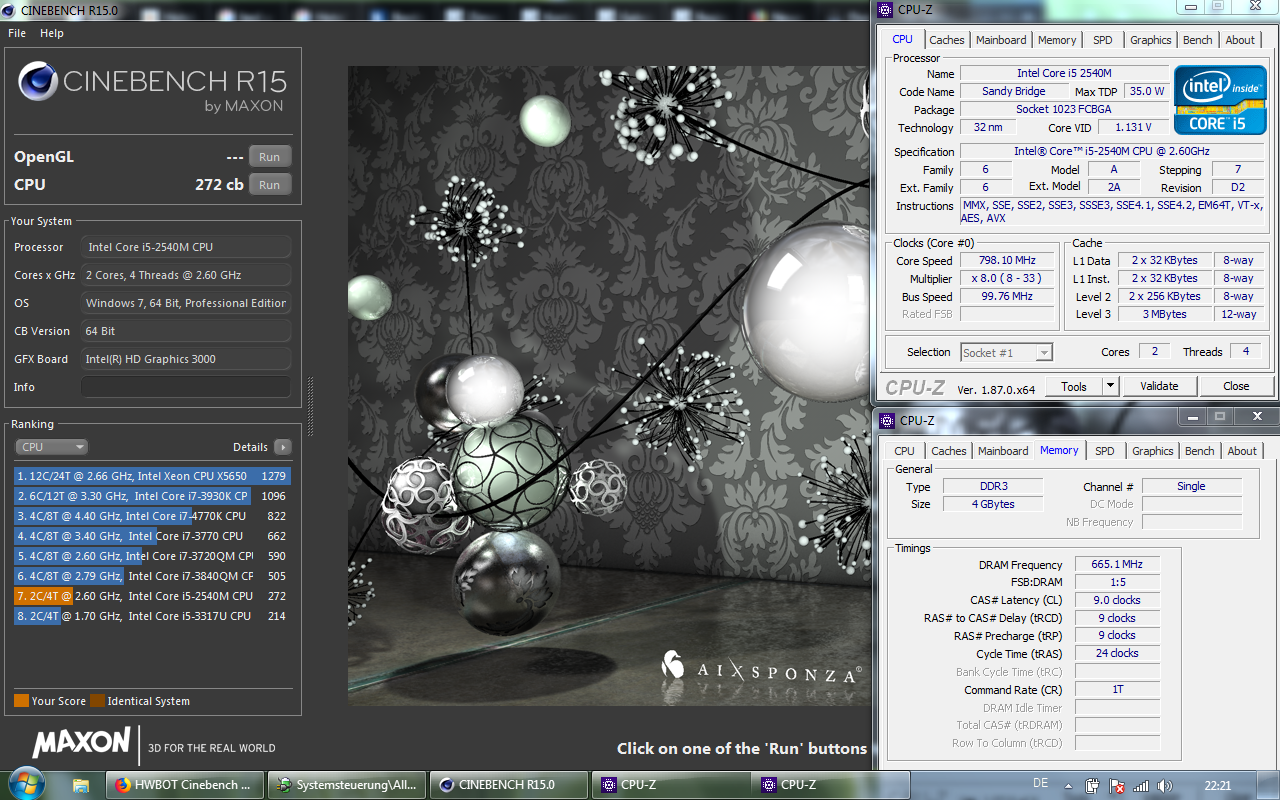The height and width of the screenshot is (800, 1280).
Task: Click the Close button in CPU-Z
Action: pos(1236,386)
